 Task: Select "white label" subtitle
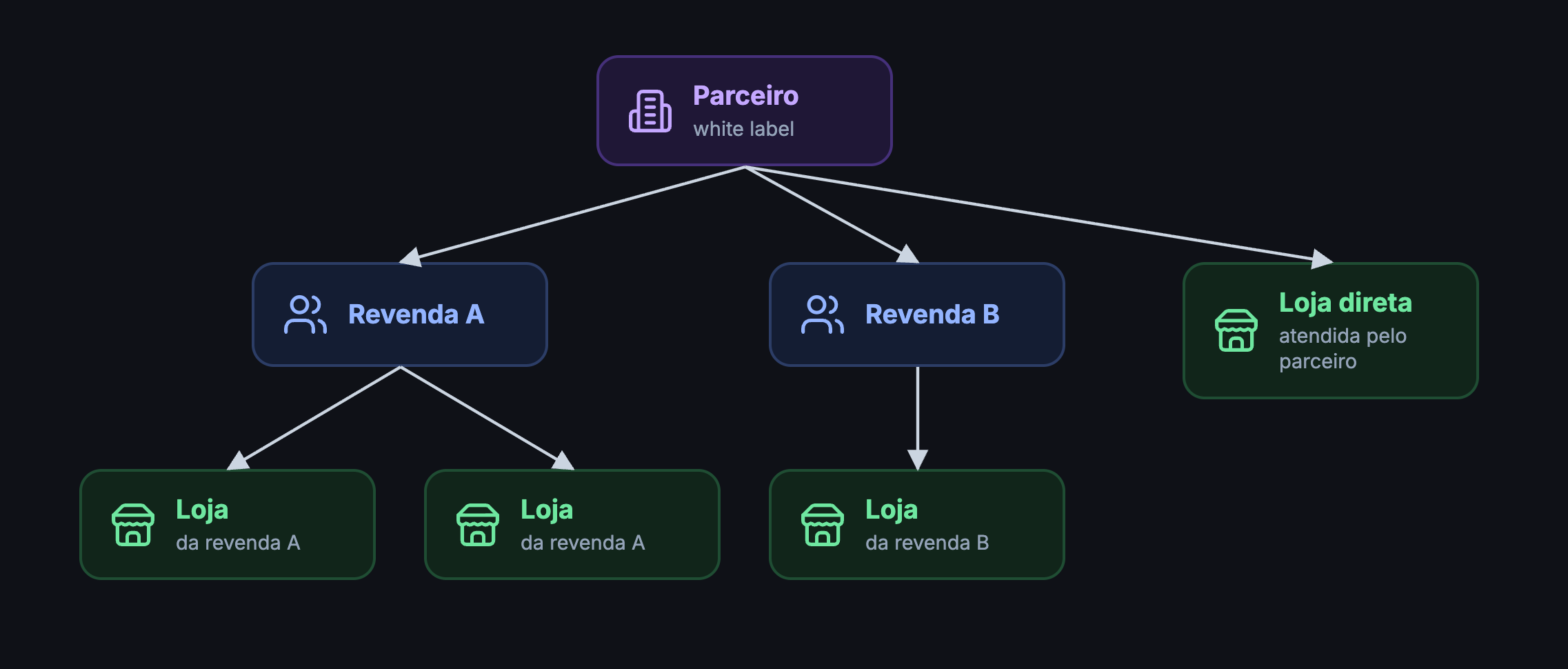pos(743,129)
